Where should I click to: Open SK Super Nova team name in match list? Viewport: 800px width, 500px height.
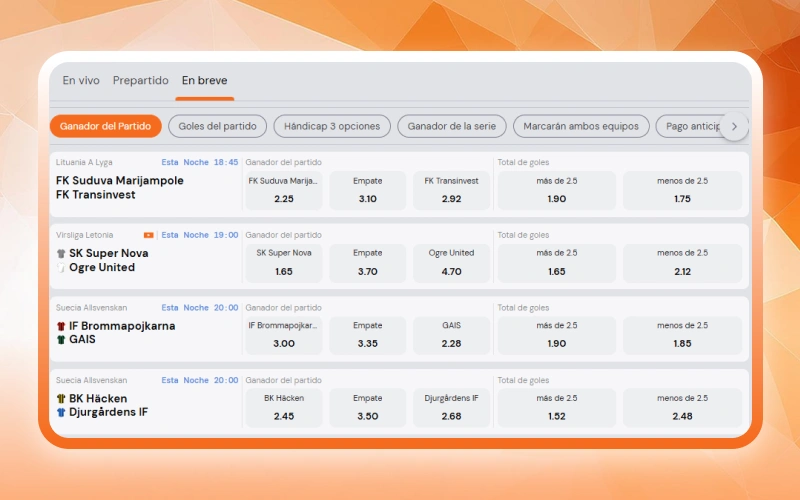[109, 254]
